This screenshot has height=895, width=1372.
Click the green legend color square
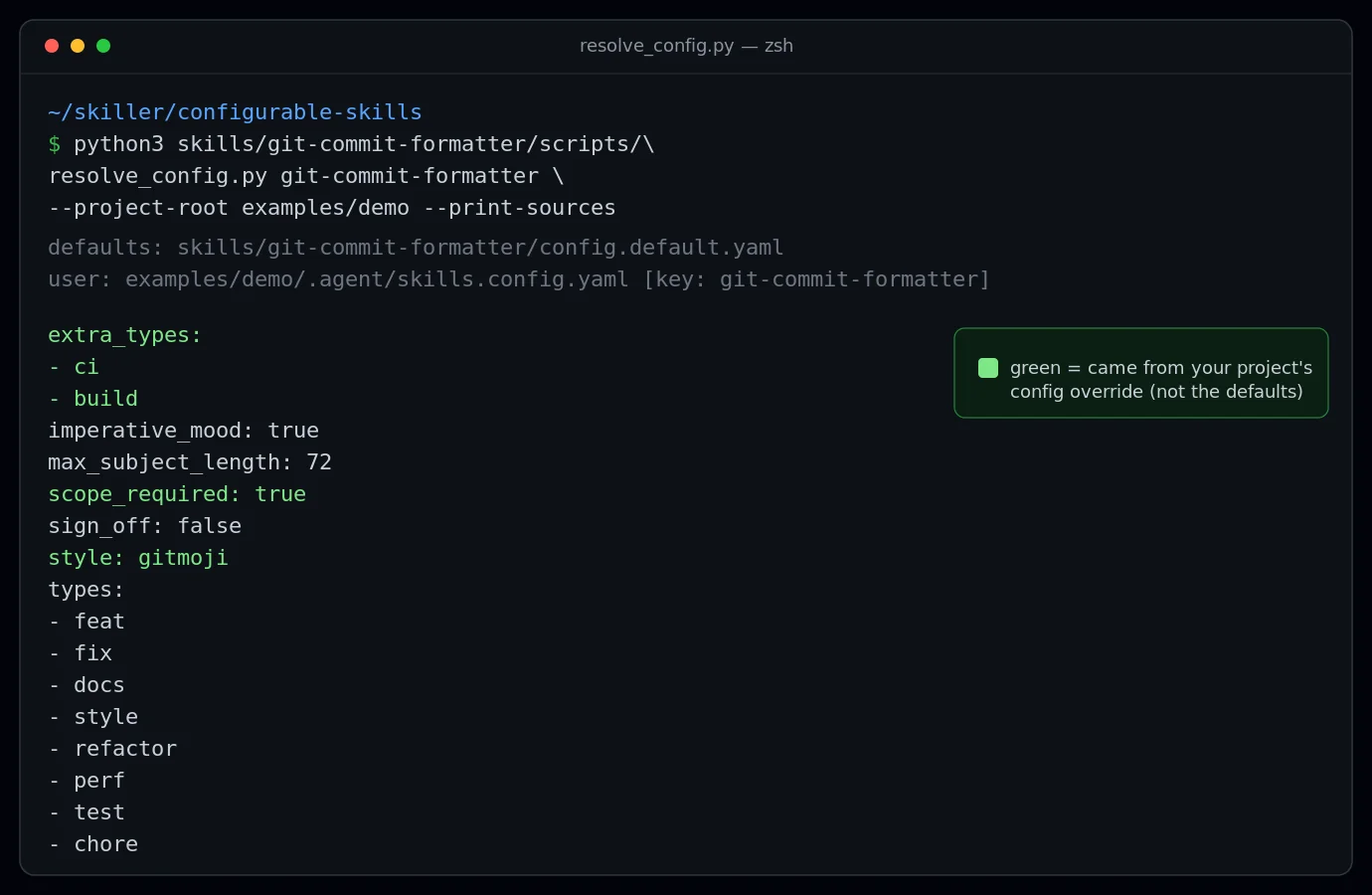tap(988, 368)
